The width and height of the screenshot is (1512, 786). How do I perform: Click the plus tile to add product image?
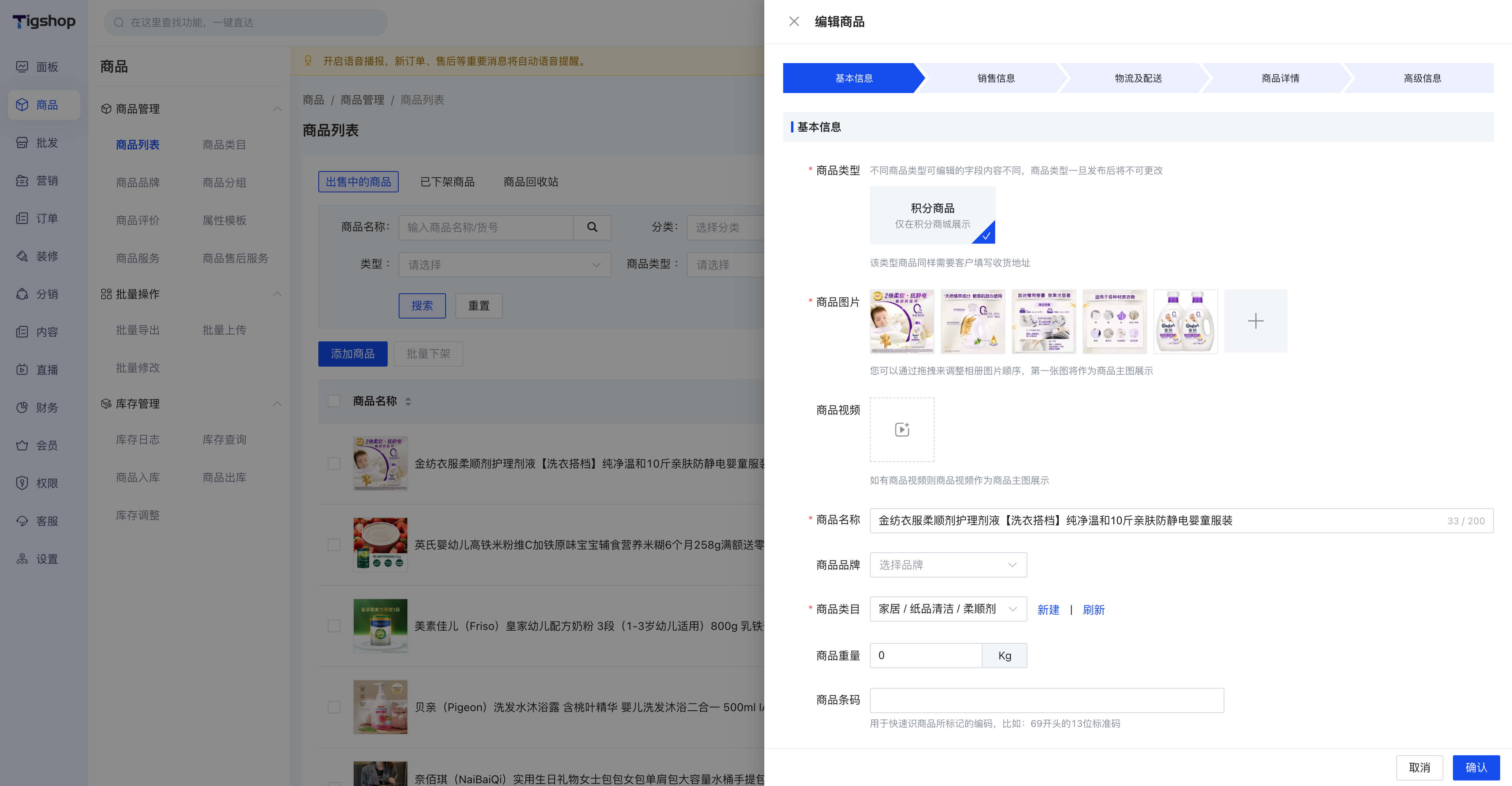click(1256, 321)
